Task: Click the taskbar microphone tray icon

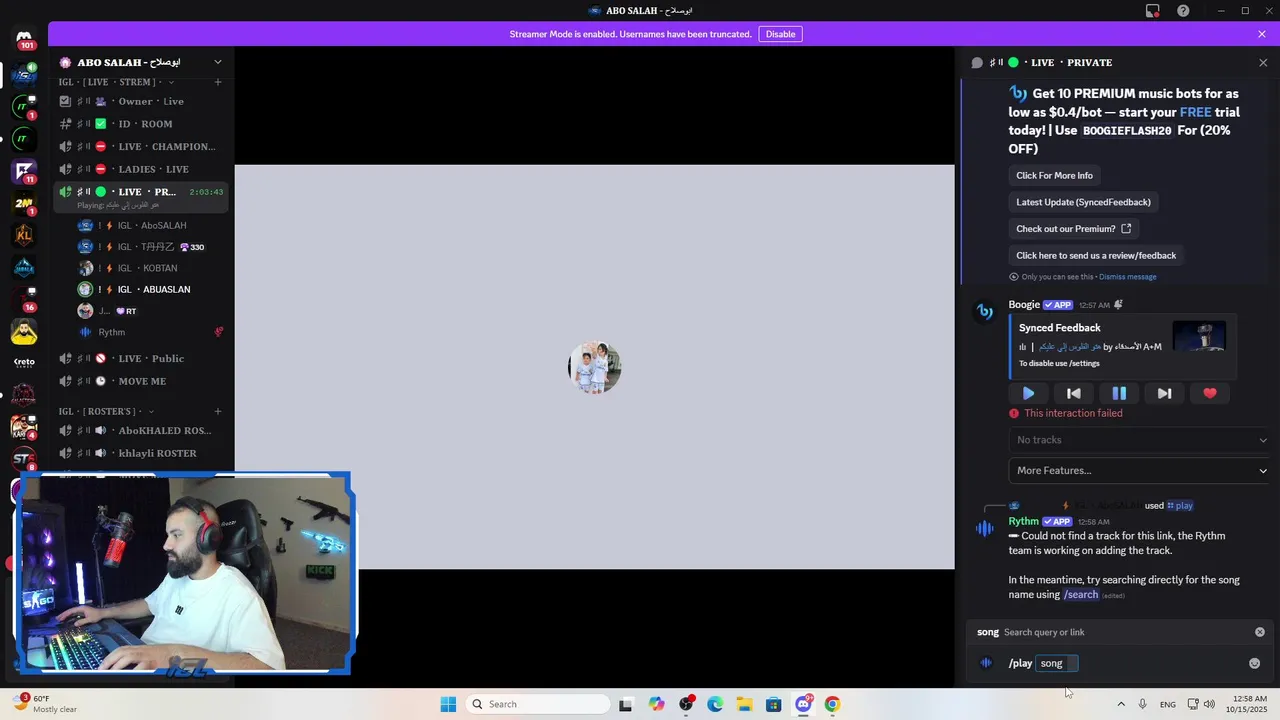Action: coord(1143,704)
